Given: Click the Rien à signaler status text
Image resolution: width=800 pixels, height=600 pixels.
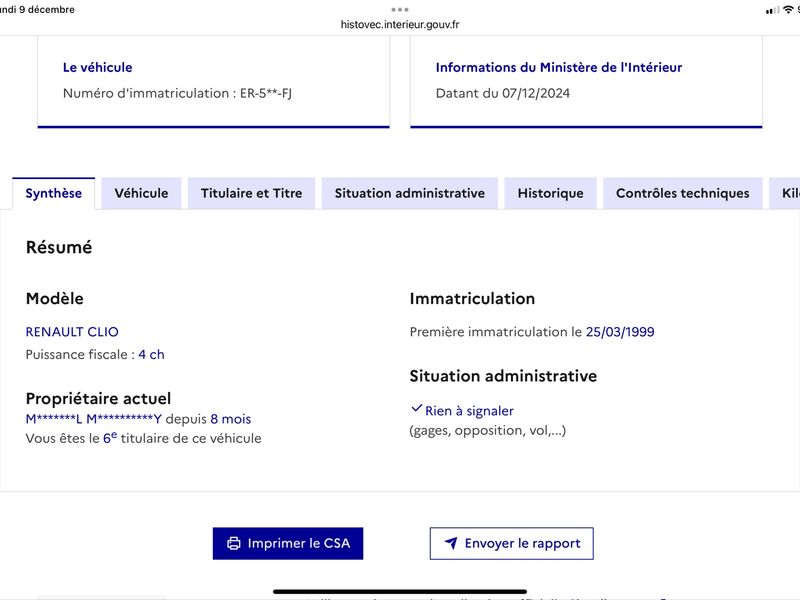Looking at the screenshot, I should (x=469, y=411).
